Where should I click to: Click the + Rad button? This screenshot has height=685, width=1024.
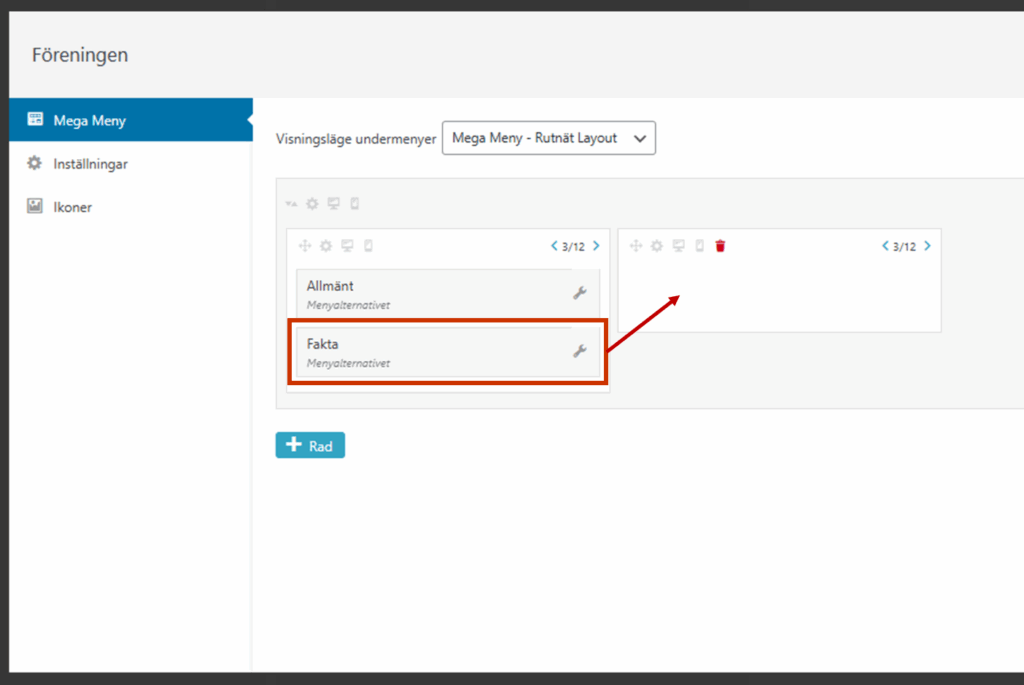click(x=310, y=445)
